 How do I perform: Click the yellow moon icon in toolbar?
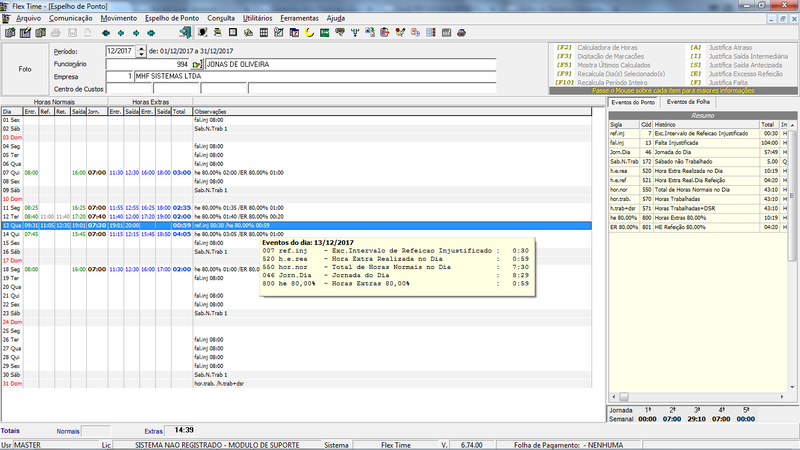309,33
